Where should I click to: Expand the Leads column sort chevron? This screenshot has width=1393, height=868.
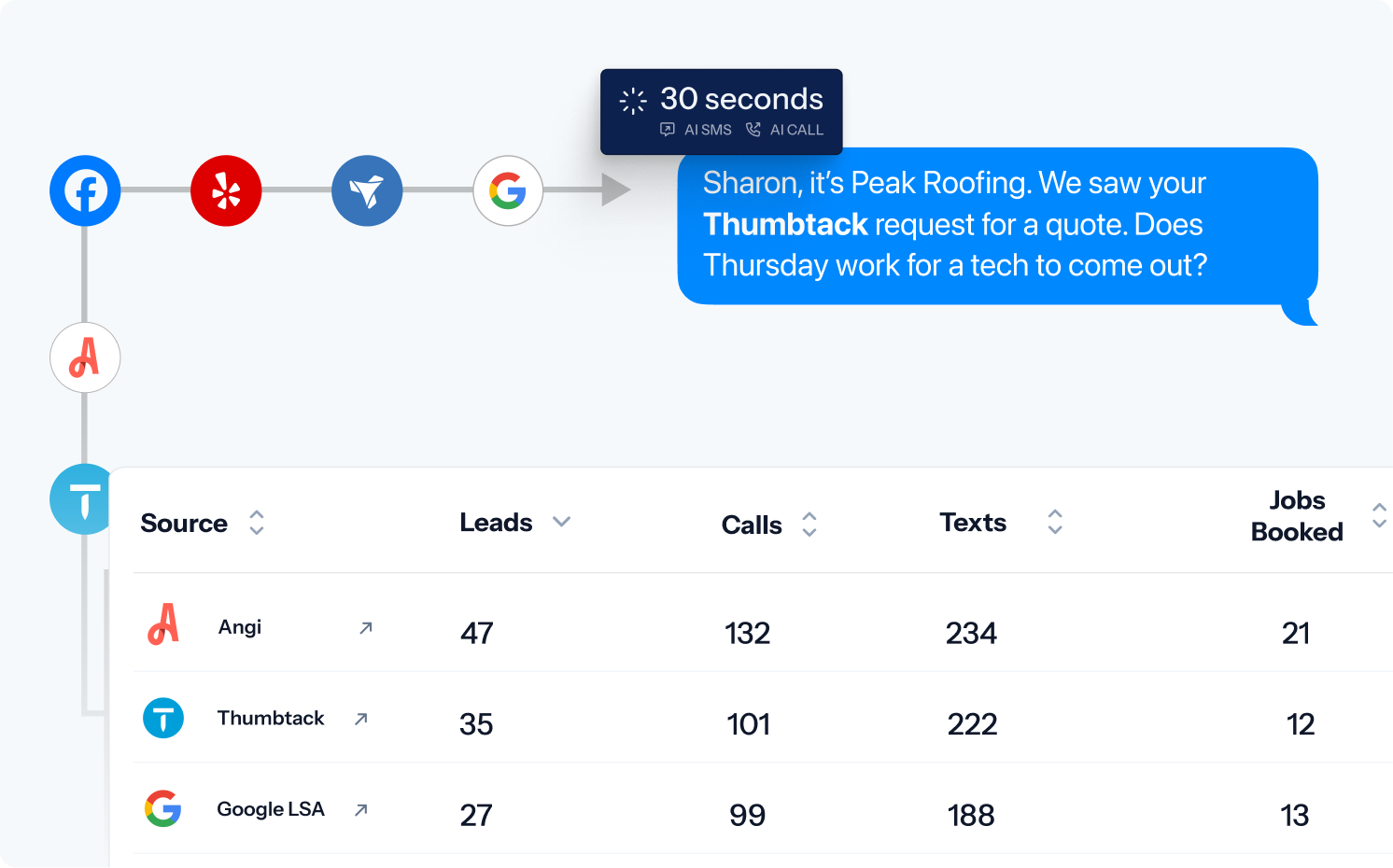[x=561, y=522]
